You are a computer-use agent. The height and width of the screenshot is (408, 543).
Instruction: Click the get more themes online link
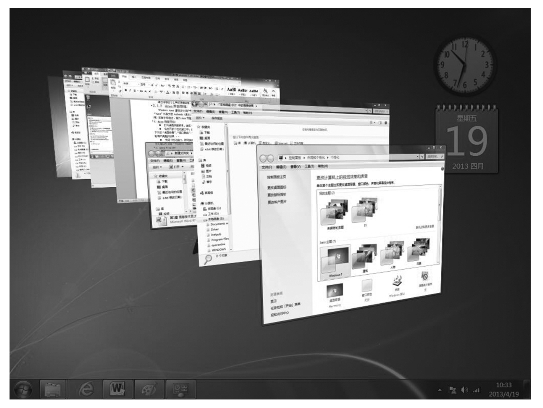tap(425, 227)
